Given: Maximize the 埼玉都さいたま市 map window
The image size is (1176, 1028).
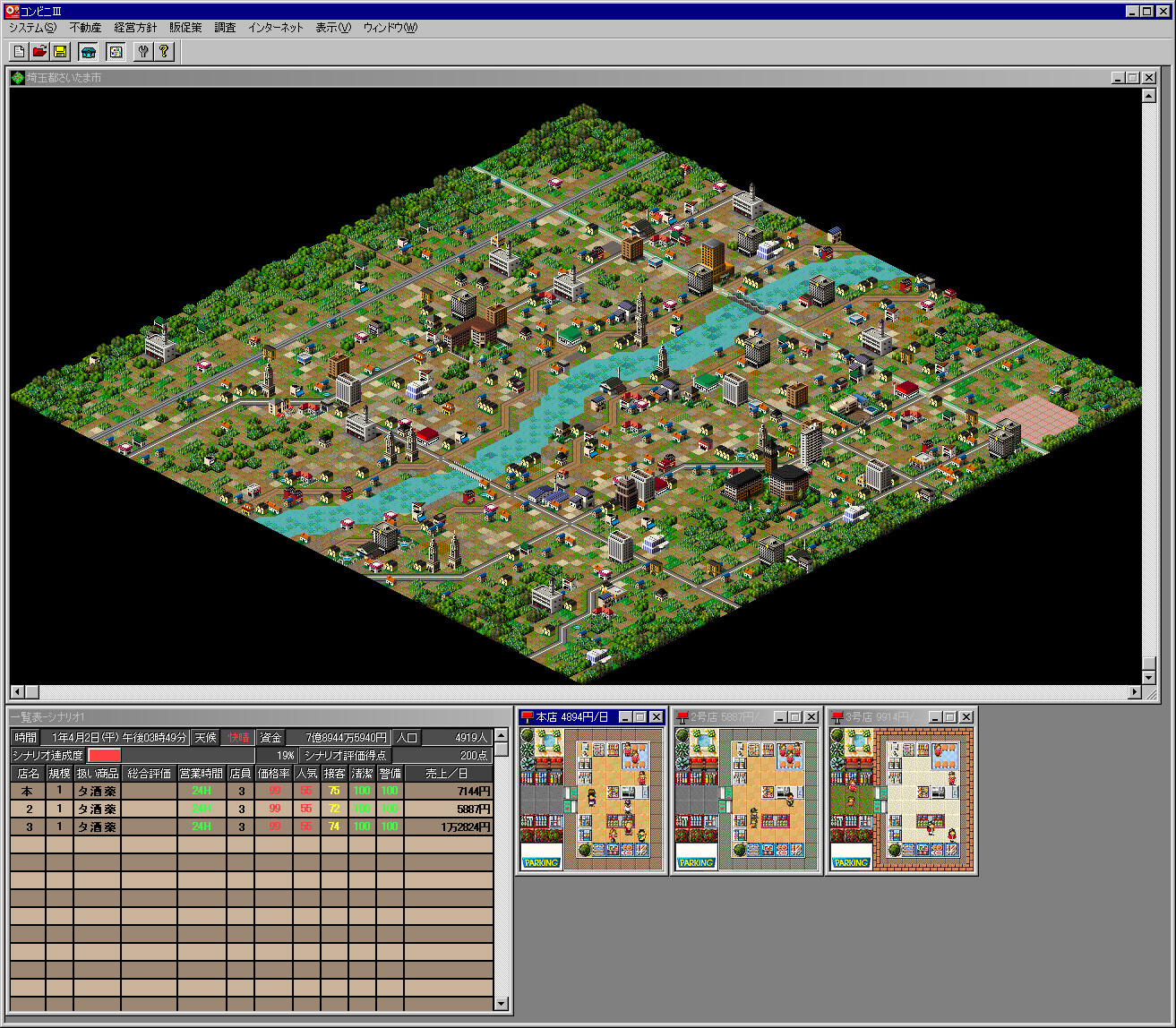Looking at the screenshot, I should pyautogui.click(x=1133, y=78).
